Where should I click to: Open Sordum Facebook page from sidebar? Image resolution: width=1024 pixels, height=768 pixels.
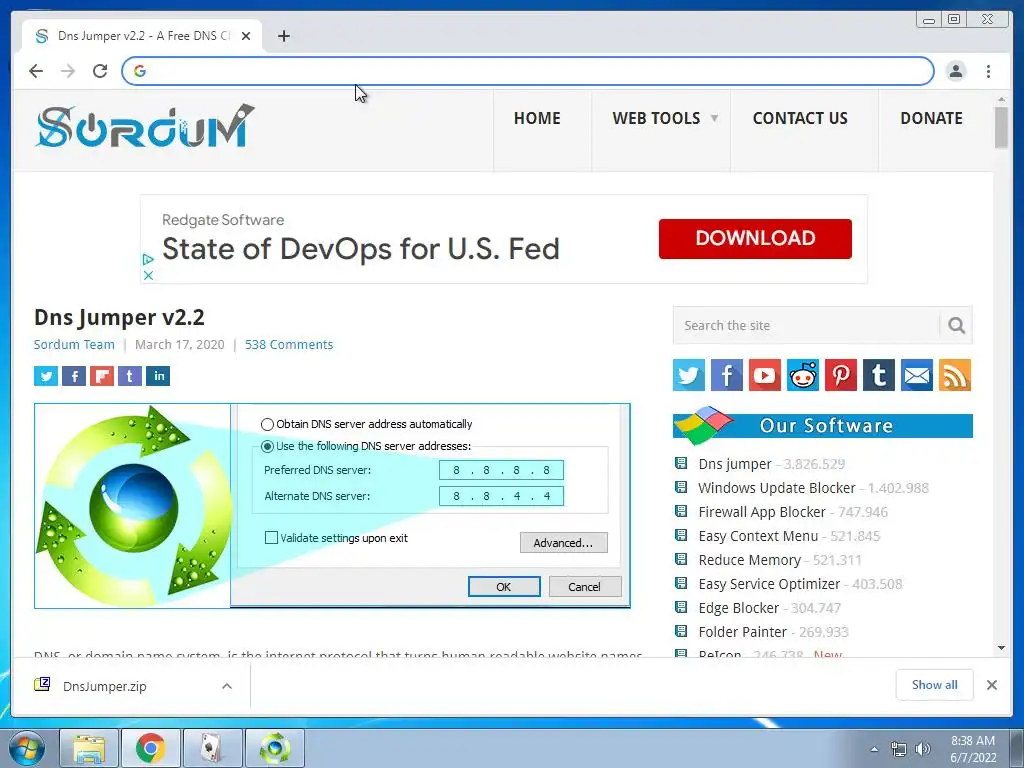point(727,375)
